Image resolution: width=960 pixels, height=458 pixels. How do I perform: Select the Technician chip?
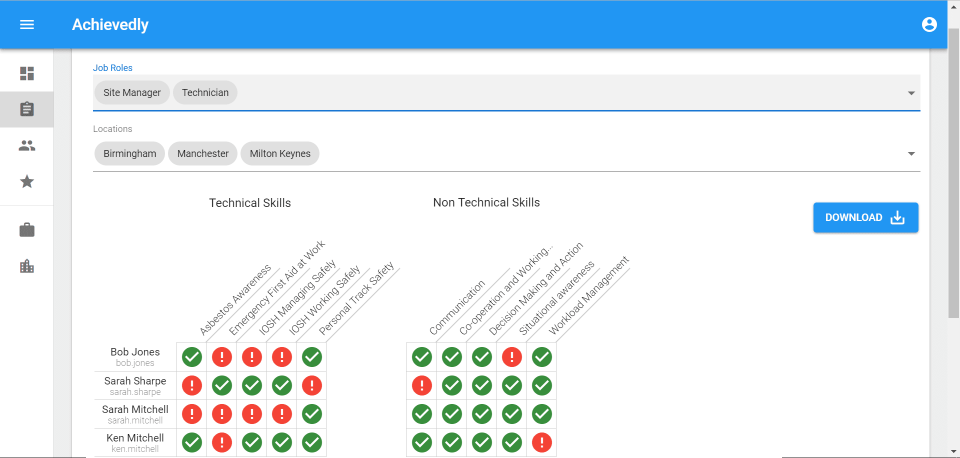[x=205, y=92]
